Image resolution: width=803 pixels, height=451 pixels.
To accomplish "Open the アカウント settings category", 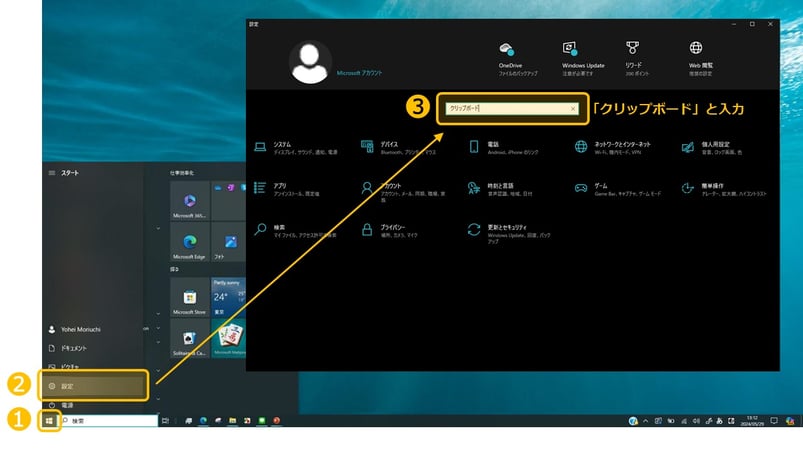I will [403, 190].
